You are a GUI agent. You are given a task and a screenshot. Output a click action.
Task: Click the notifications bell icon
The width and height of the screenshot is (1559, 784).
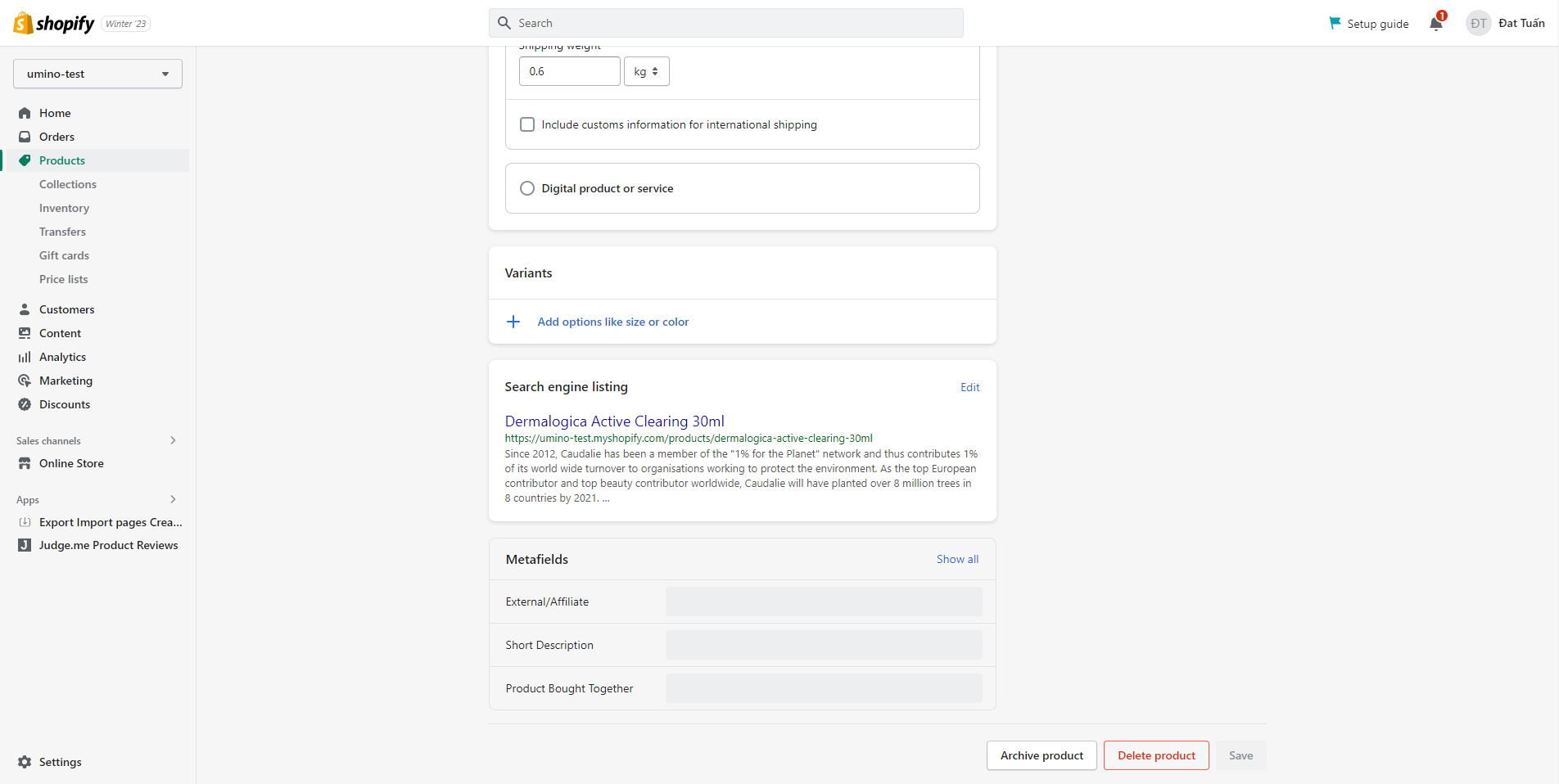tap(1436, 24)
